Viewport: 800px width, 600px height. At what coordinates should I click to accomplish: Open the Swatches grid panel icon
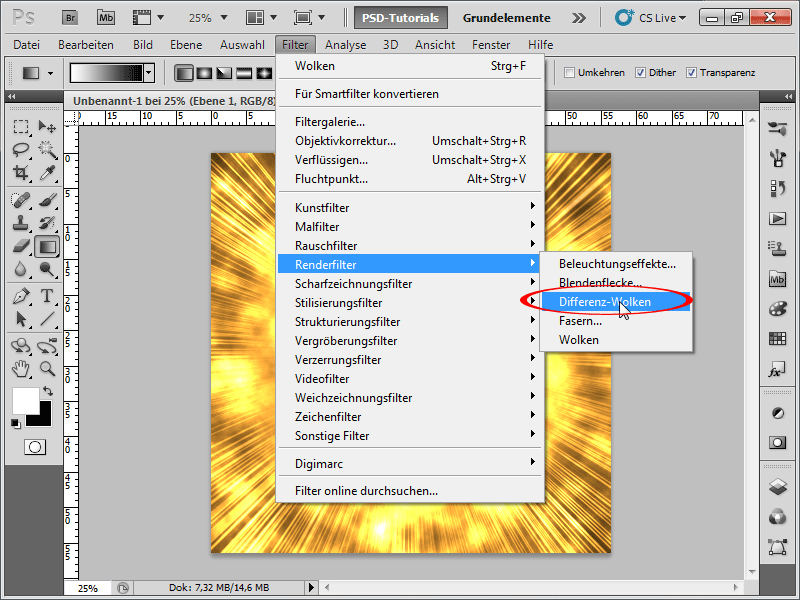point(777,339)
